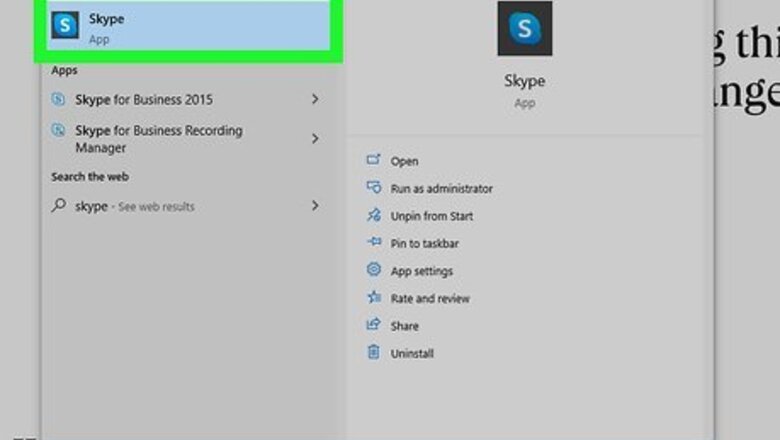Click the Pin to taskbar icon
The width and height of the screenshot is (780, 440).
coord(374,242)
